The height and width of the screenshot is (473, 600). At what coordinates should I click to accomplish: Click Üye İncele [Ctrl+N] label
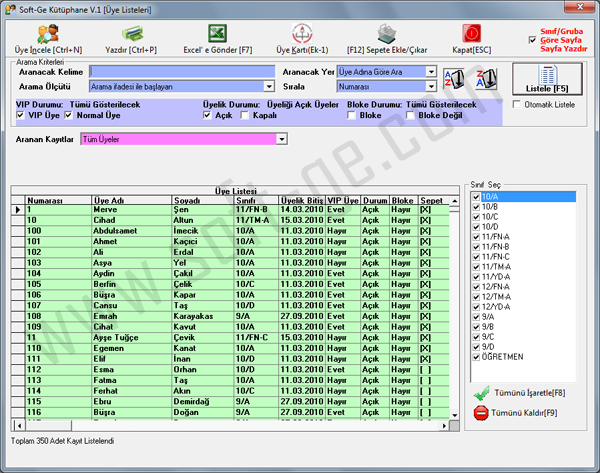48,50
